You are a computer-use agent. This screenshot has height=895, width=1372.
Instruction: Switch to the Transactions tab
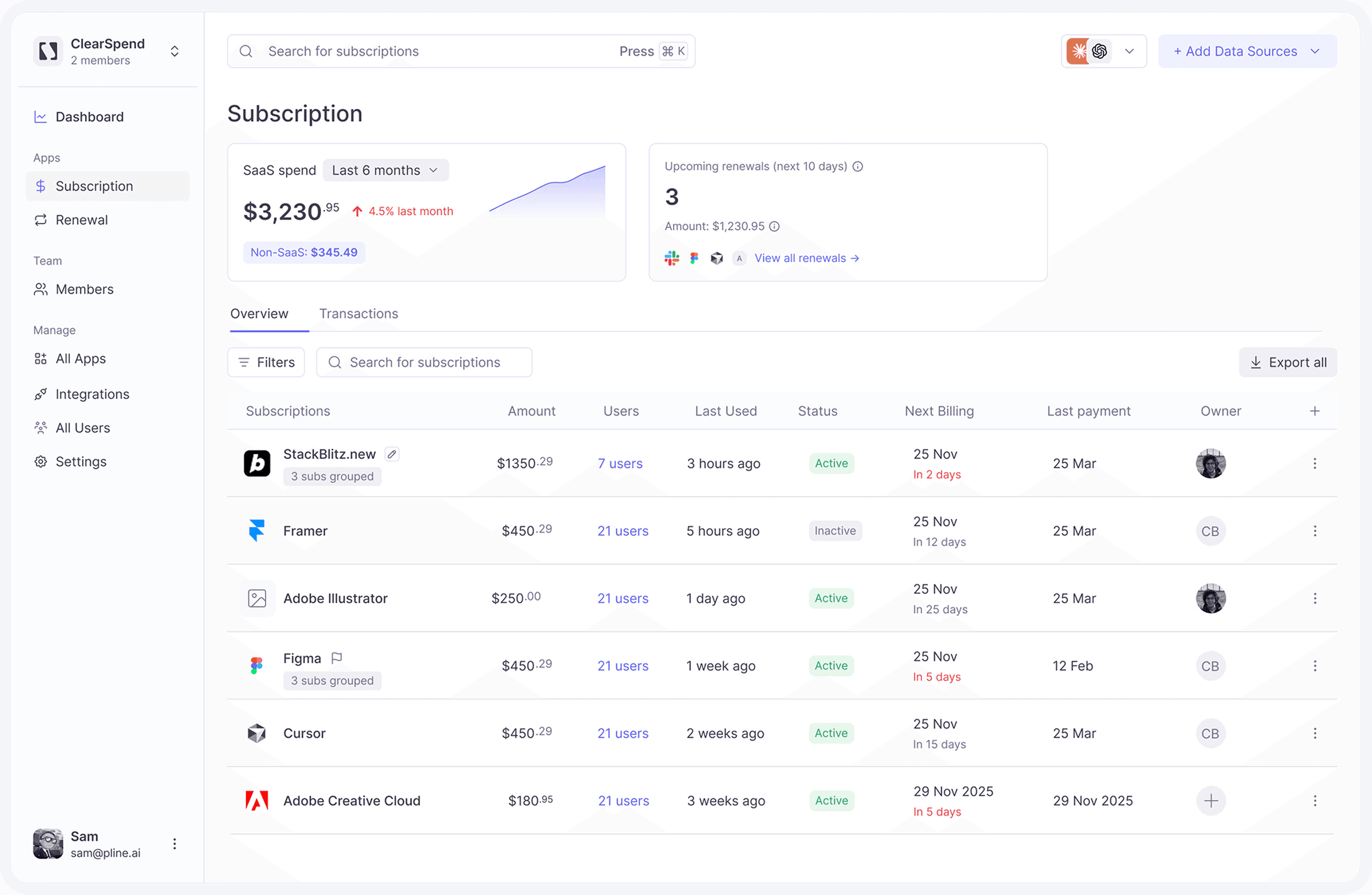tap(359, 314)
